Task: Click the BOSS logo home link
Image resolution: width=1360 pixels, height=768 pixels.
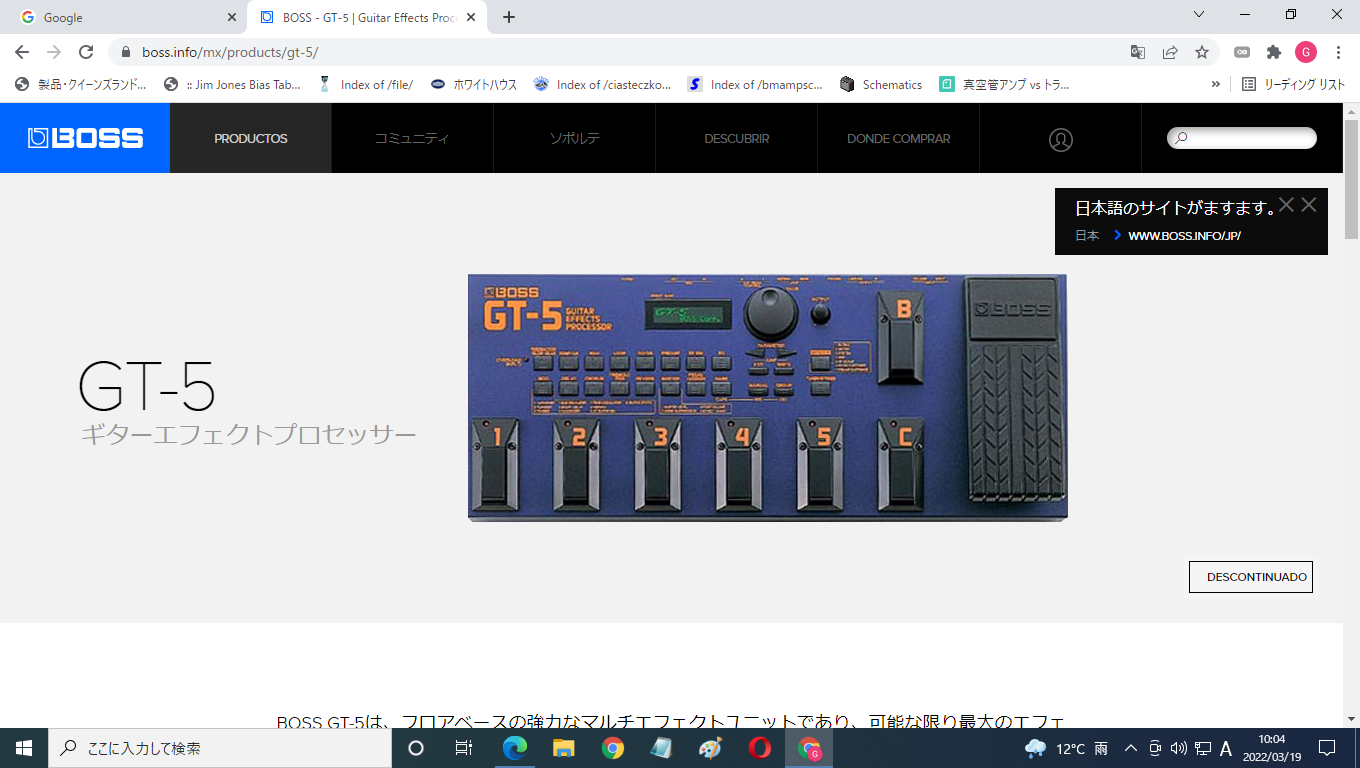Action: click(x=85, y=138)
